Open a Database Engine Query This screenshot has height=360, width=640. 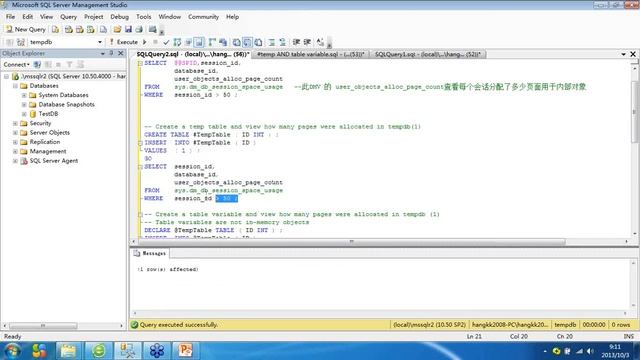pyautogui.click(x=55, y=29)
